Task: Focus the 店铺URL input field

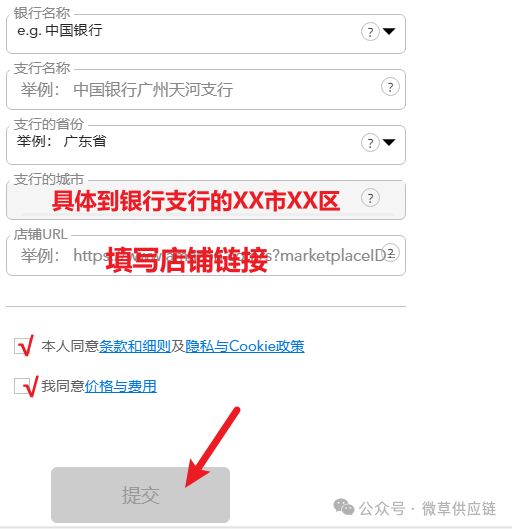Action: [x=206, y=255]
